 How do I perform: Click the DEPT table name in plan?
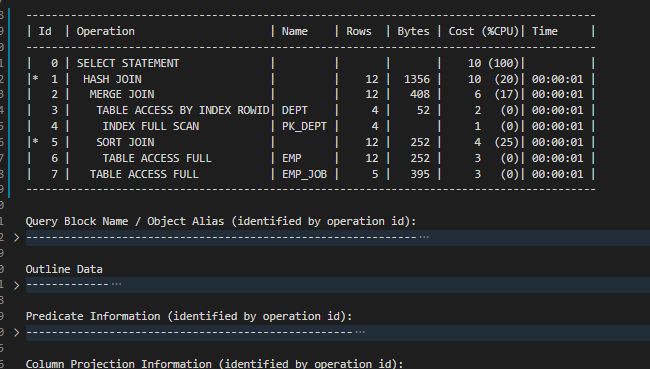(295, 110)
